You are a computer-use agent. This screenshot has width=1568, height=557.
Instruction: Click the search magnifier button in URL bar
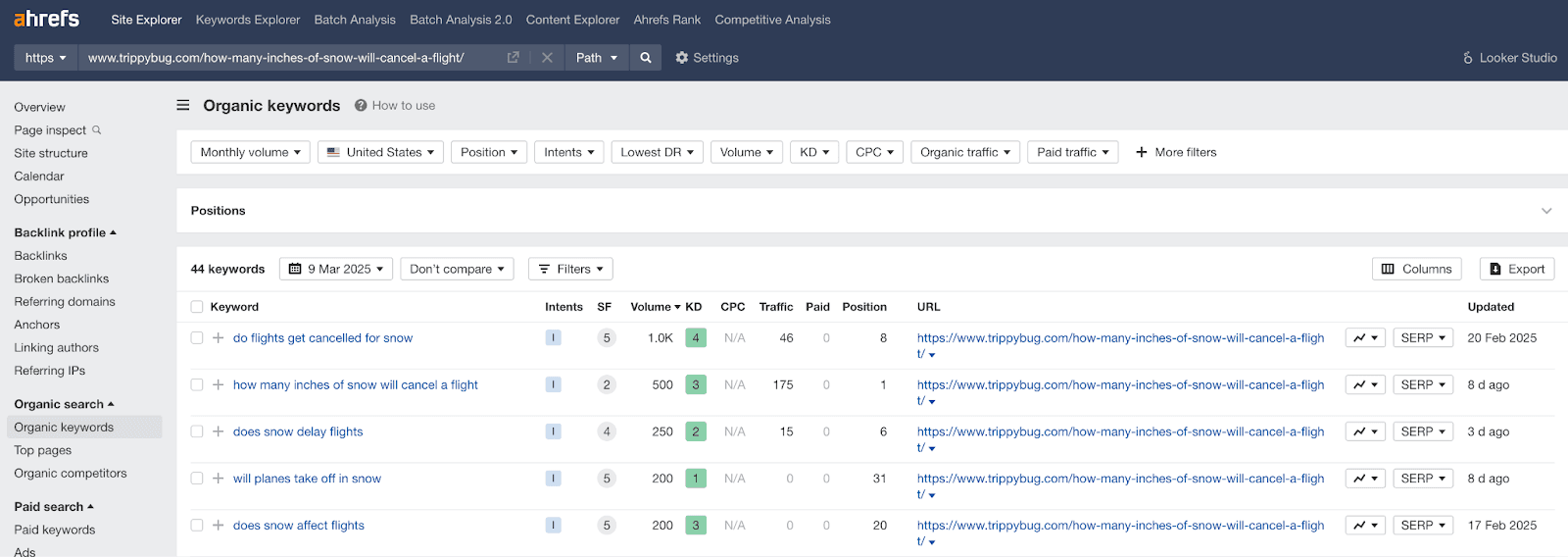click(646, 58)
